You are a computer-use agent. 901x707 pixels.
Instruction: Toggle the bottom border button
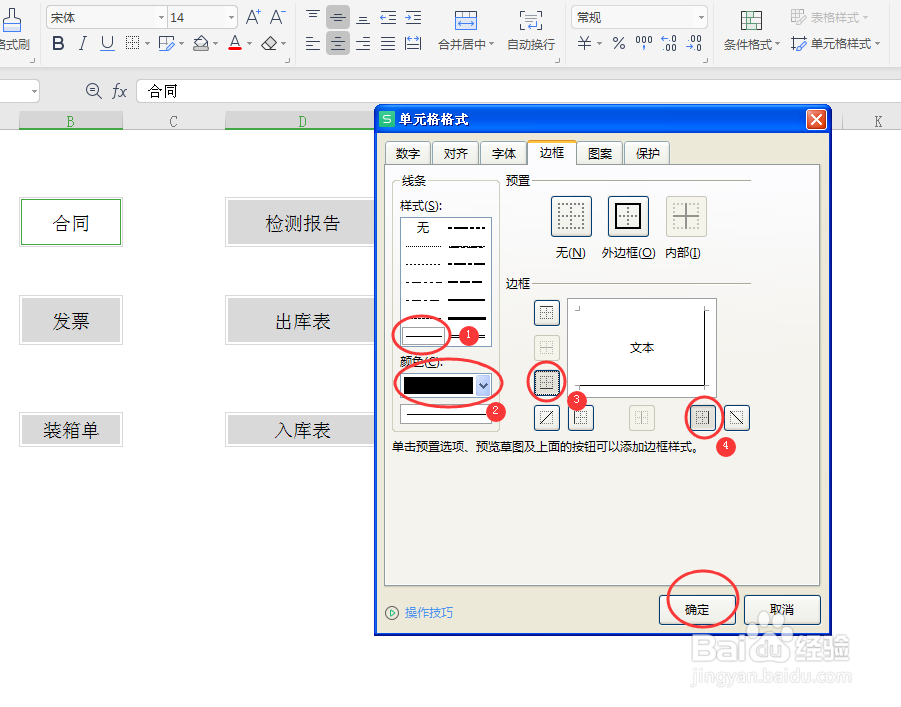[546, 382]
